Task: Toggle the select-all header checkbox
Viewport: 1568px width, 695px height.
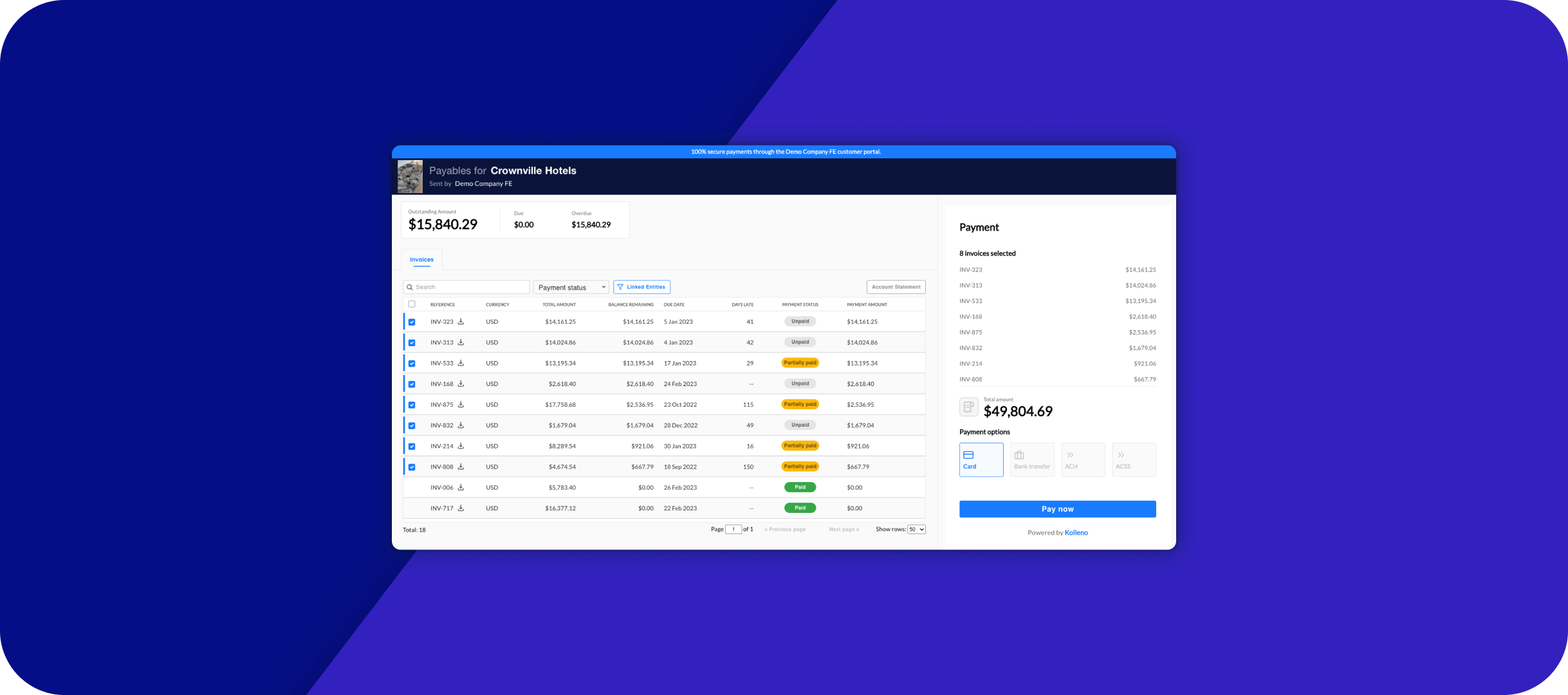Action: click(x=412, y=304)
